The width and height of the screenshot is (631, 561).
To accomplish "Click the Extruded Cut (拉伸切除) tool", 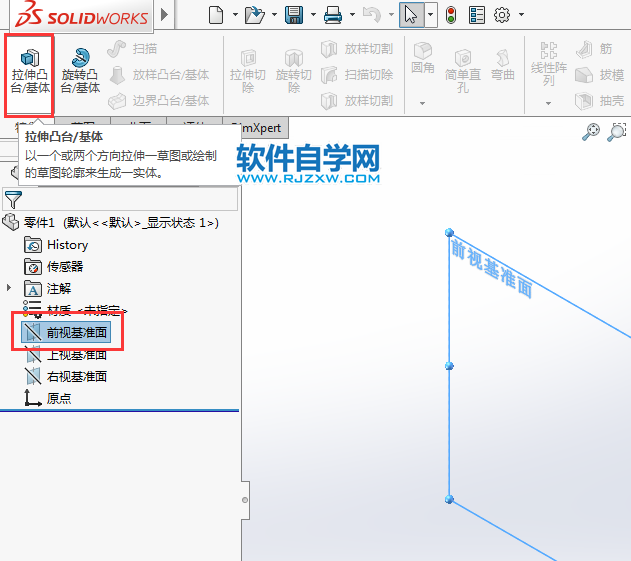I will tap(247, 72).
